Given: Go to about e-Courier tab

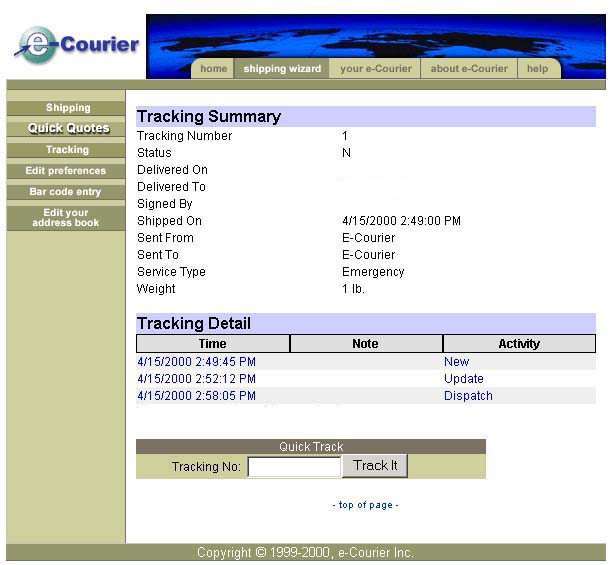Looking at the screenshot, I should [469, 69].
